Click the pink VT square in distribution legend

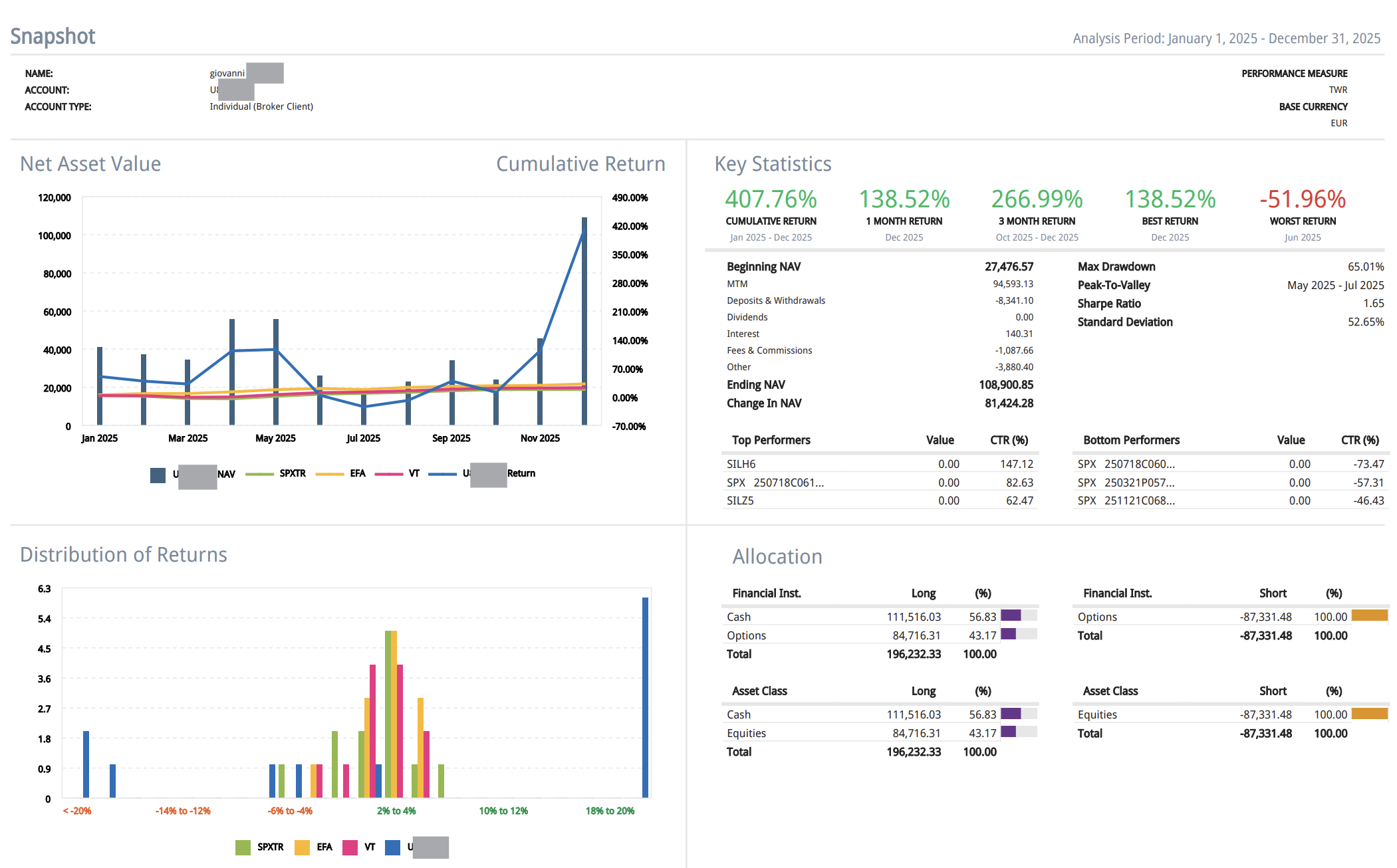tap(350, 847)
